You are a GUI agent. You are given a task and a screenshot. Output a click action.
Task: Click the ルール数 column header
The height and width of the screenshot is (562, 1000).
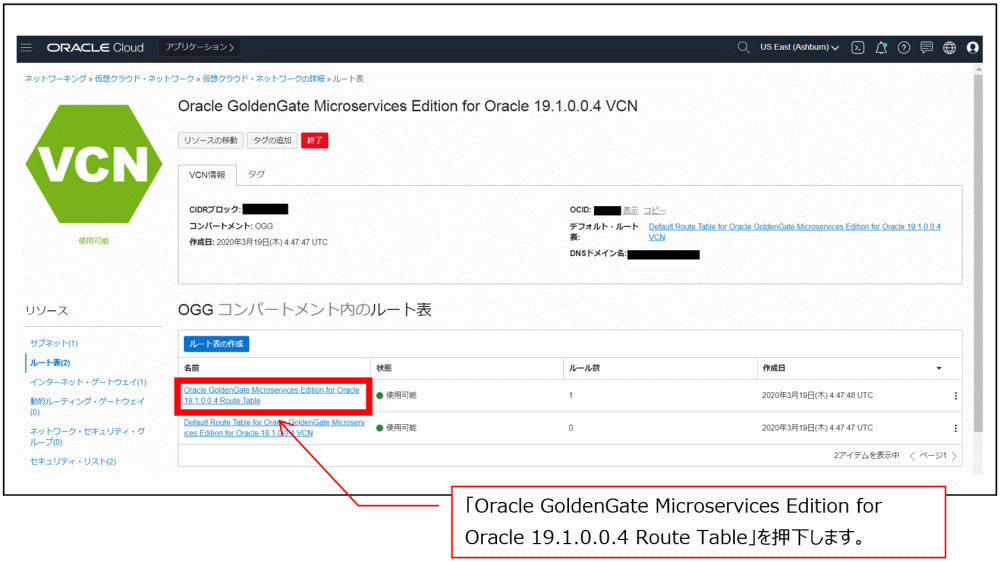pos(584,368)
